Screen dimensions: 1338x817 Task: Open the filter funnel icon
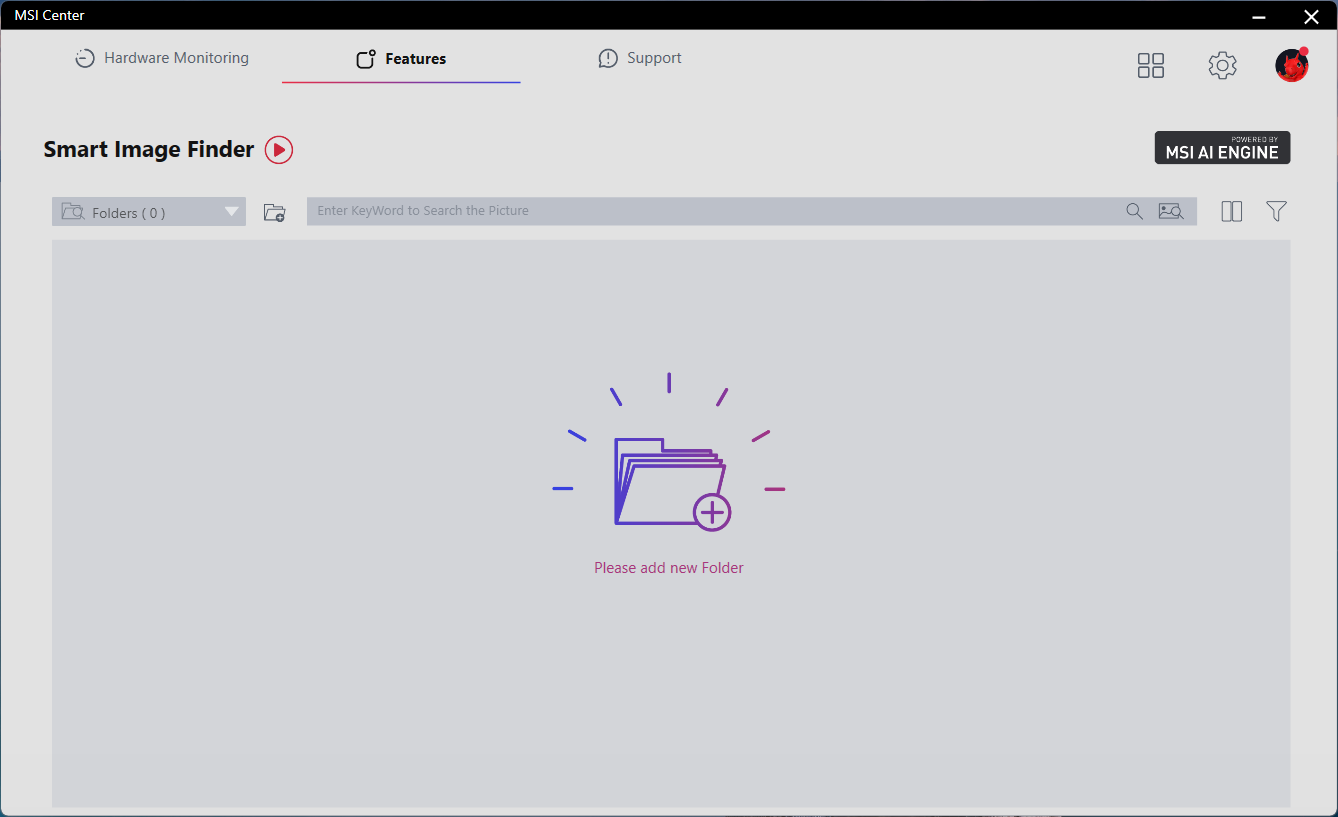(x=1276, y=211)
